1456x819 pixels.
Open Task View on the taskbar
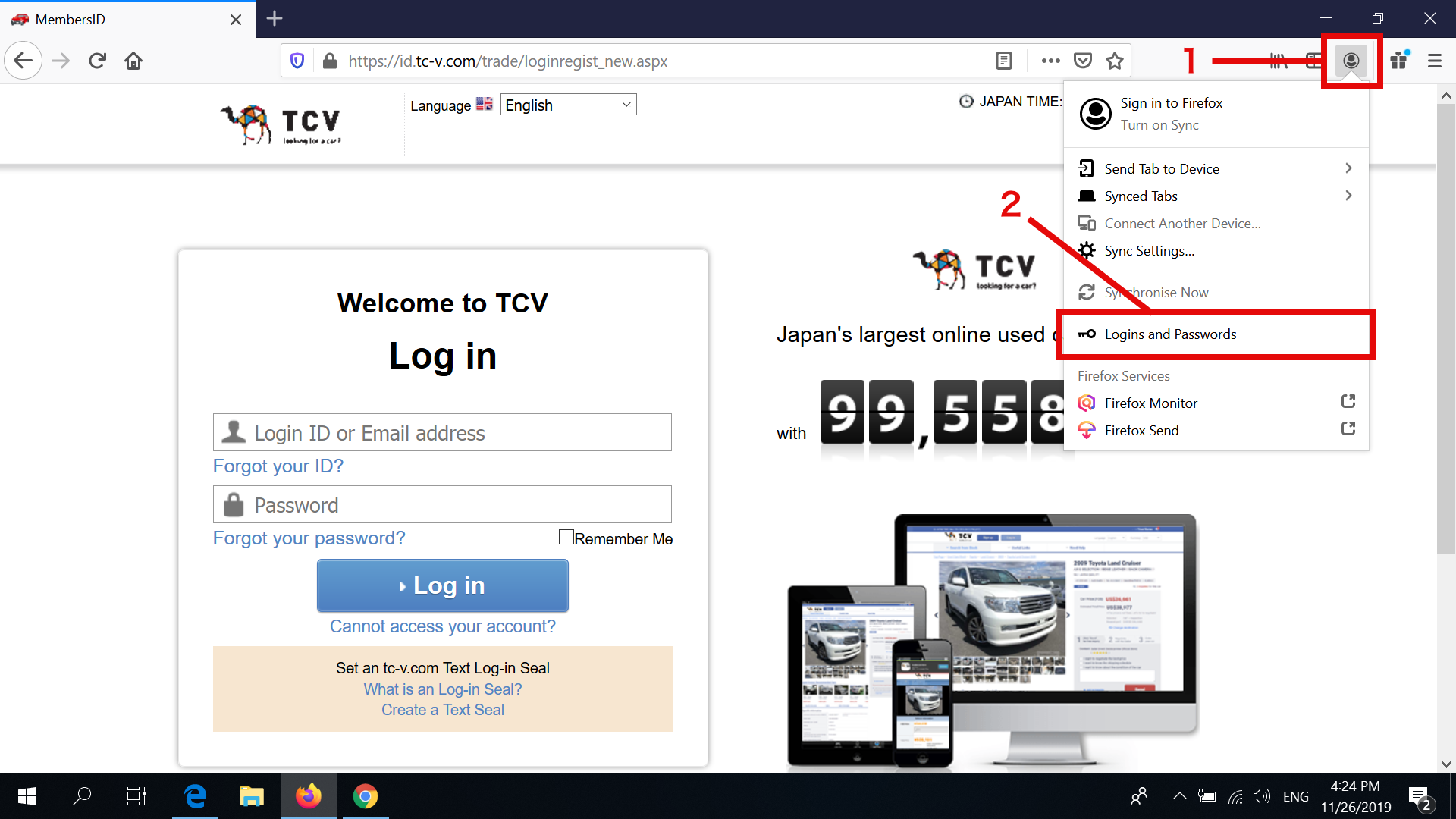point(136,796)
